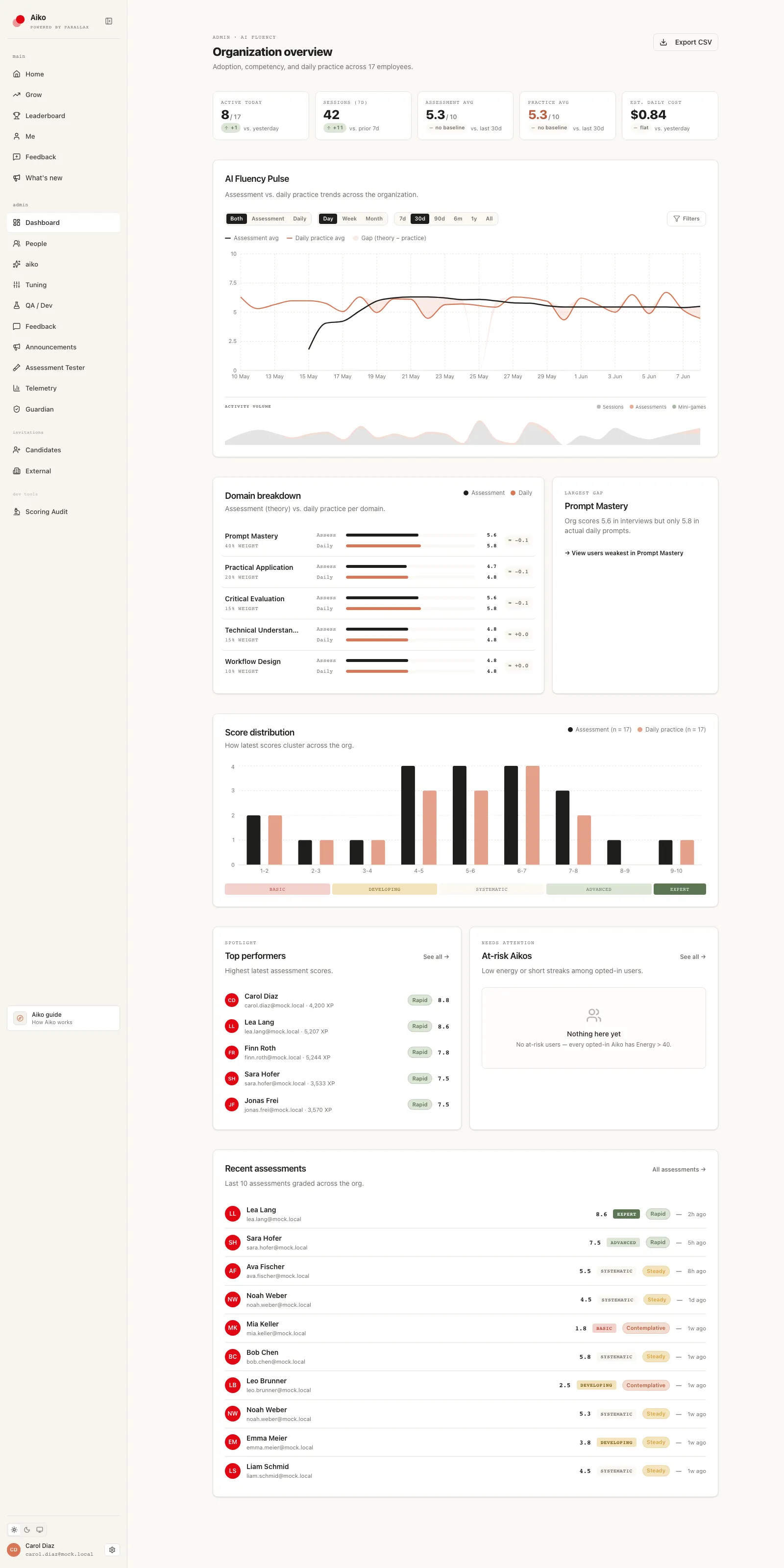Screen dimensions: 784x1568
Task: Switch to light theme sun icon
Action: 14,1530
